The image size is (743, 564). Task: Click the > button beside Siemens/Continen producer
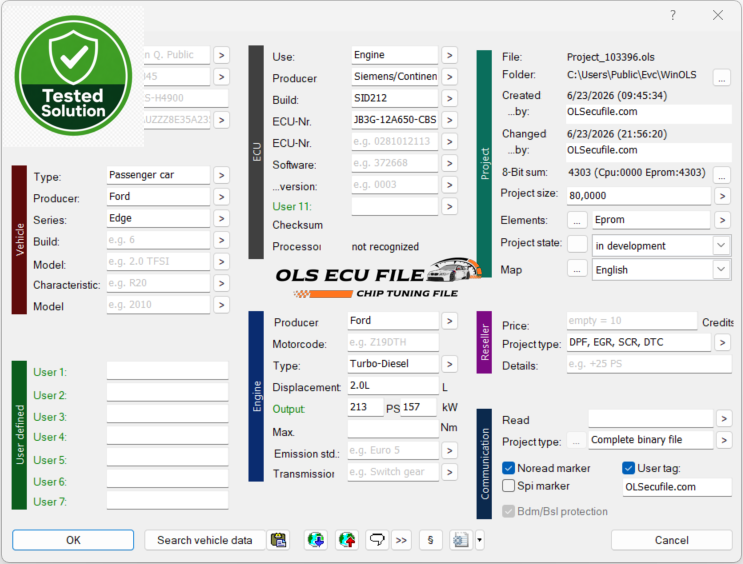pos(449,77)
